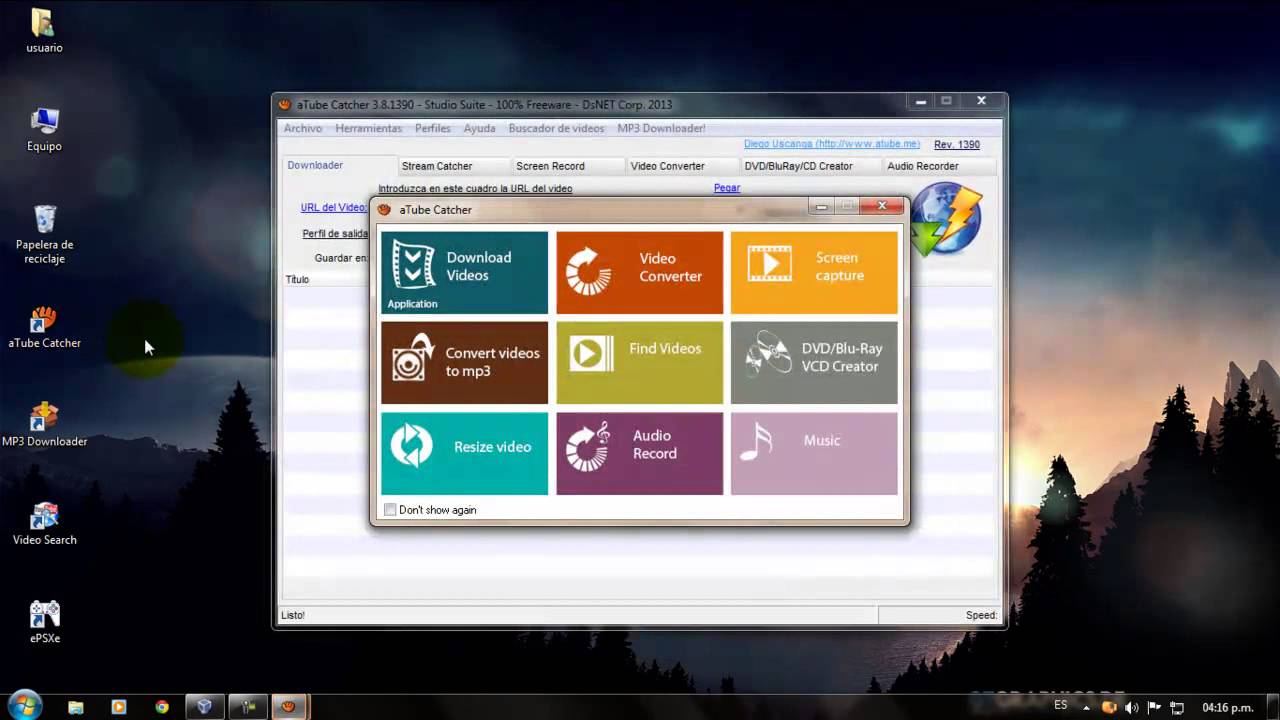
Task: Open Buscador de videos menu
Action: point(556,128)
